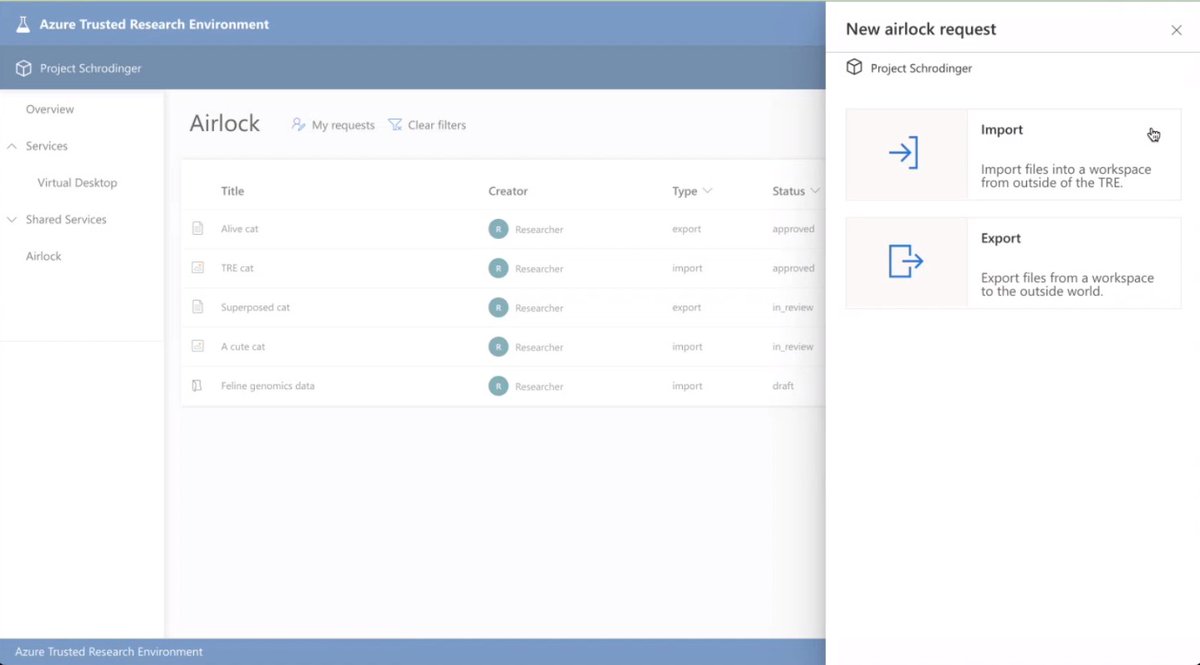Choose Import to create an import request
Viewport: 1200px width, 665px height.
pyautogui.click(x=1013, y=154)
